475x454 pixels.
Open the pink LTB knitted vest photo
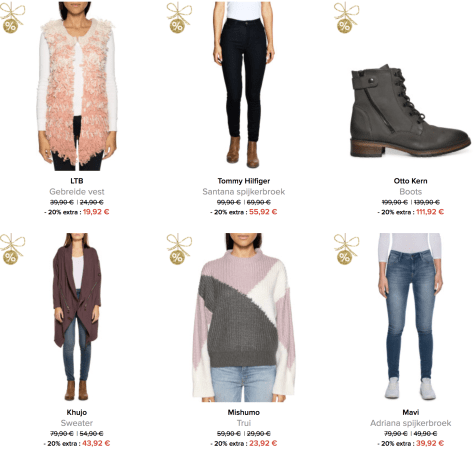pos(77,86)
